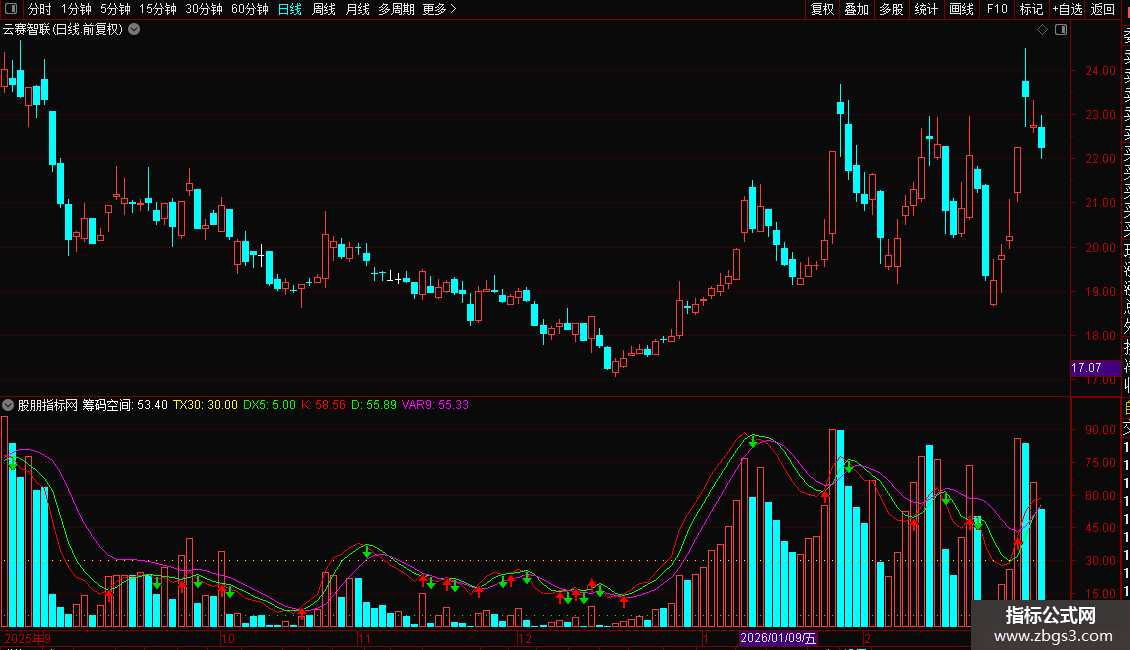
Task: Open the dropdown beside 云赛智联 title
Action: pos(134,30)
